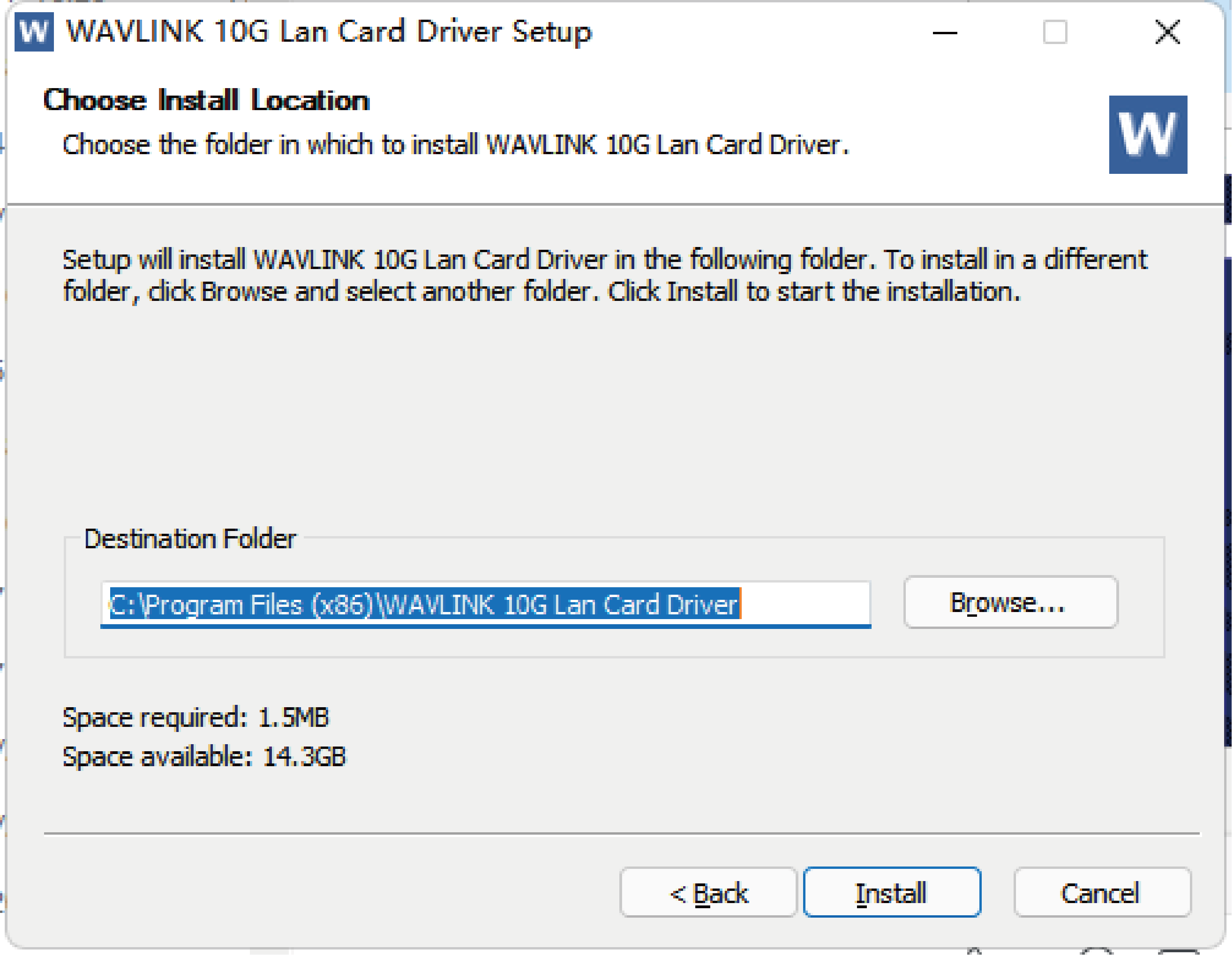
Task: Click the Space available: 14.3GB text
Action: coord(204,756)
